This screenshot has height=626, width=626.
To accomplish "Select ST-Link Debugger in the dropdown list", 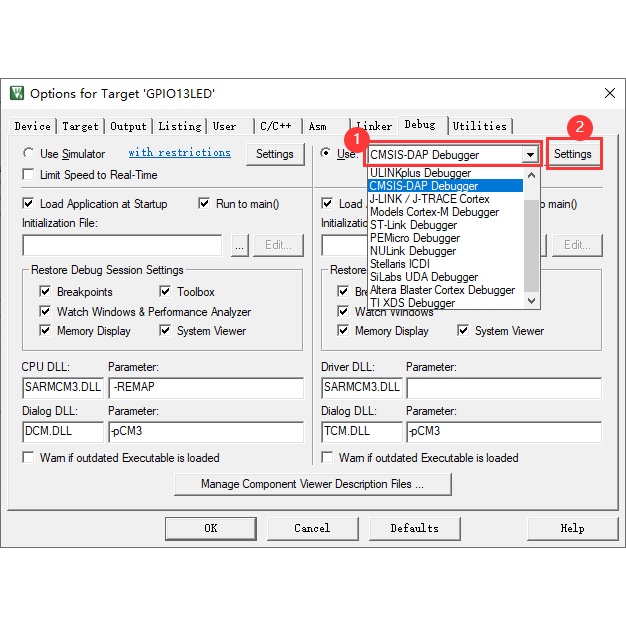I will [413, 225].
